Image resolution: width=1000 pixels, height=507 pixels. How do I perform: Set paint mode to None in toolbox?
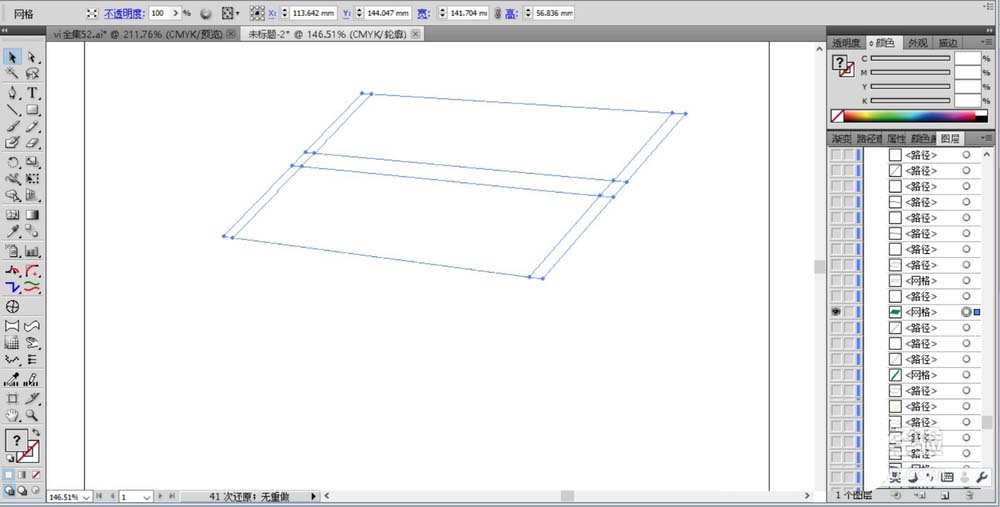pyautogui.click(x=36, y=475)
